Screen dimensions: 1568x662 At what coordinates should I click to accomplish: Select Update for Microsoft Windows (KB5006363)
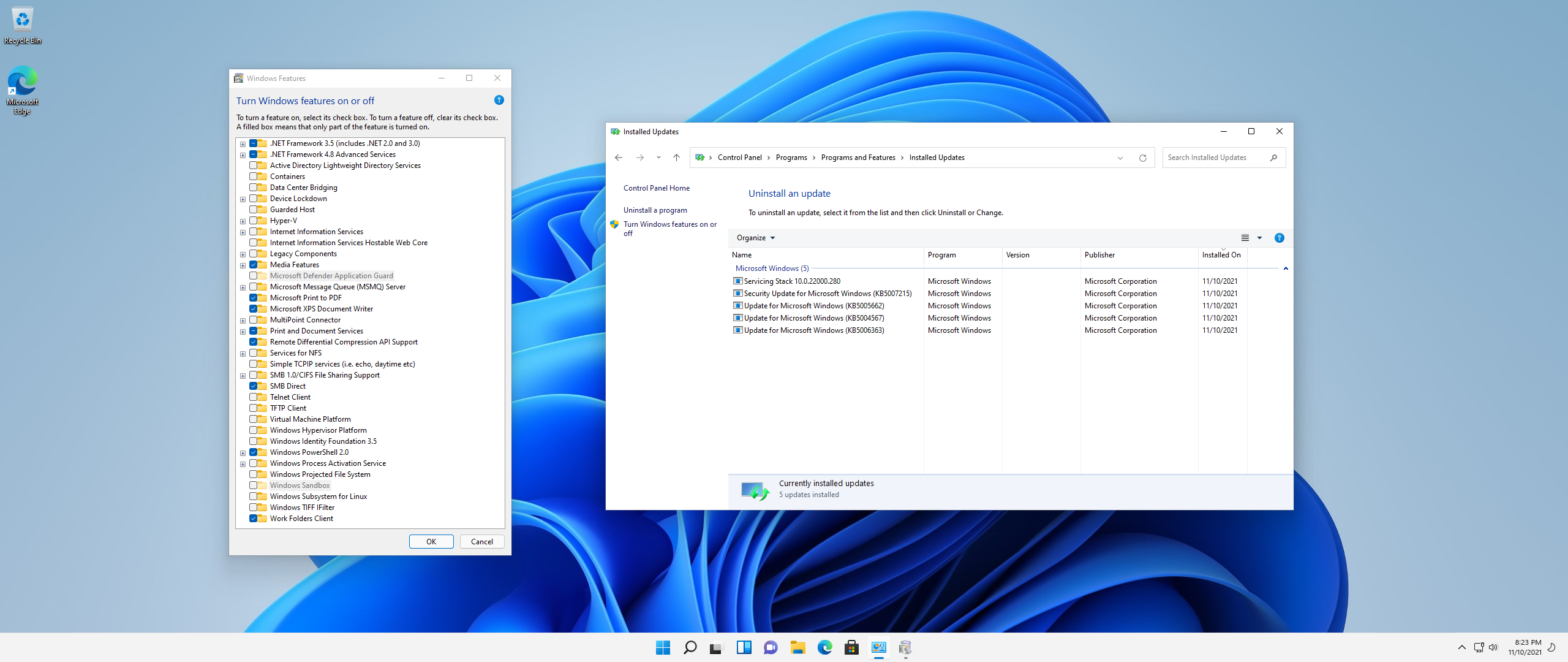click(809, 330)
